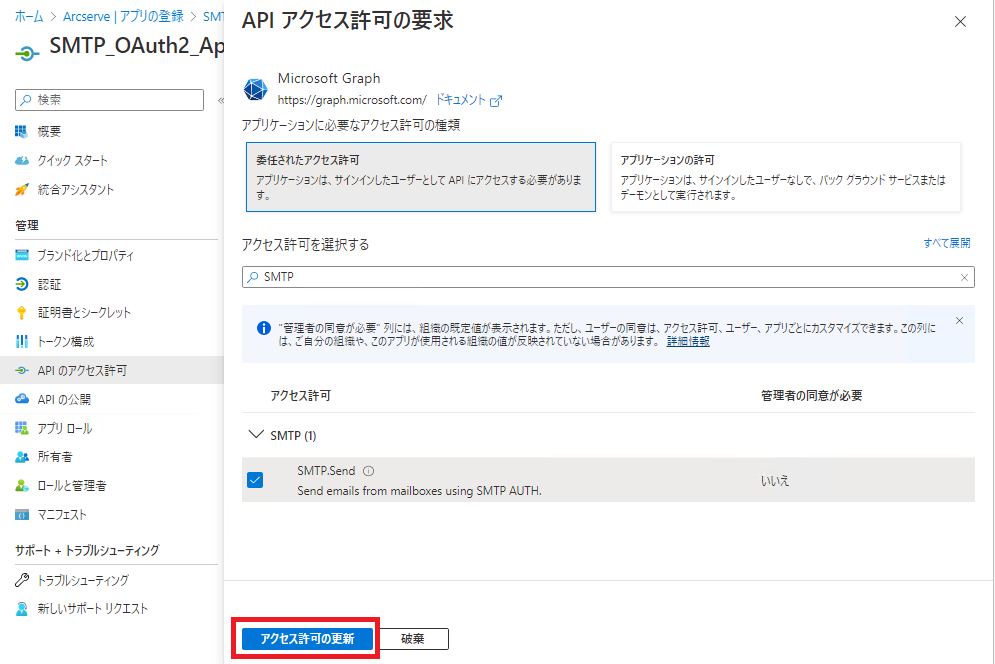Click the トークン構成 bars icon
995x664 pixels.
[x=22, y=342]
